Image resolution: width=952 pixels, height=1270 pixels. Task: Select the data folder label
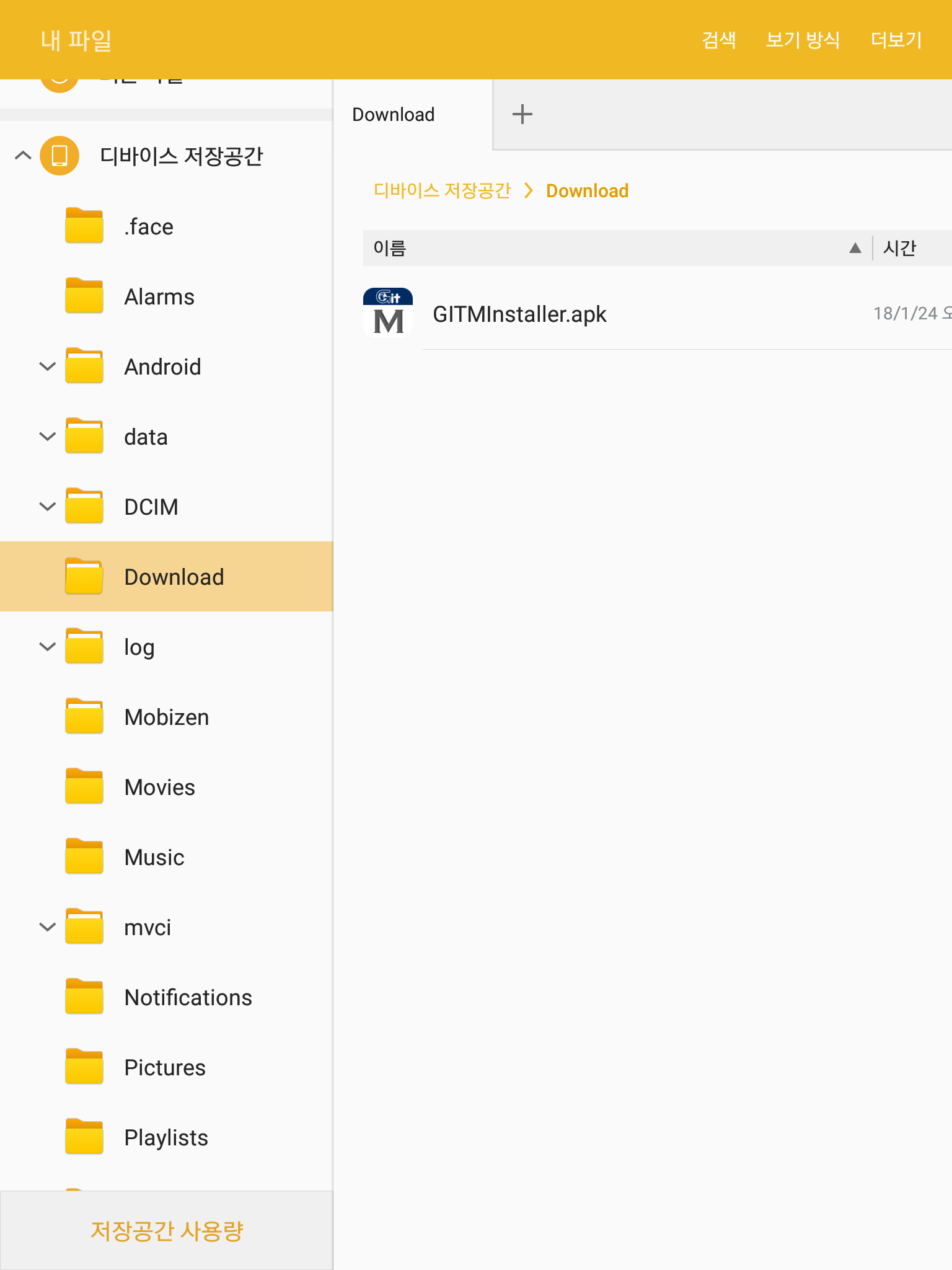click(x=146, y=437)
